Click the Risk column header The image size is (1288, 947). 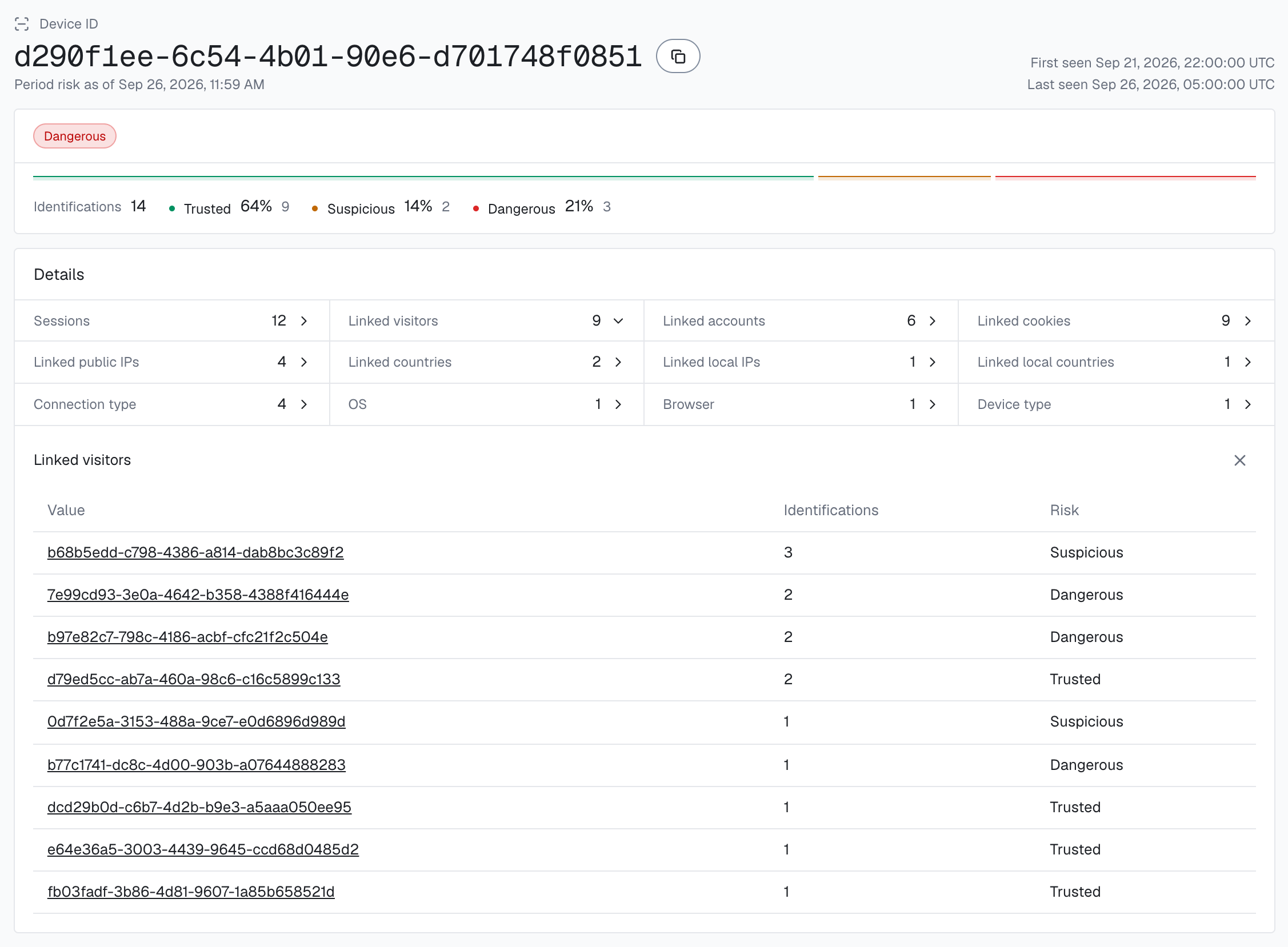(1065, 510)
